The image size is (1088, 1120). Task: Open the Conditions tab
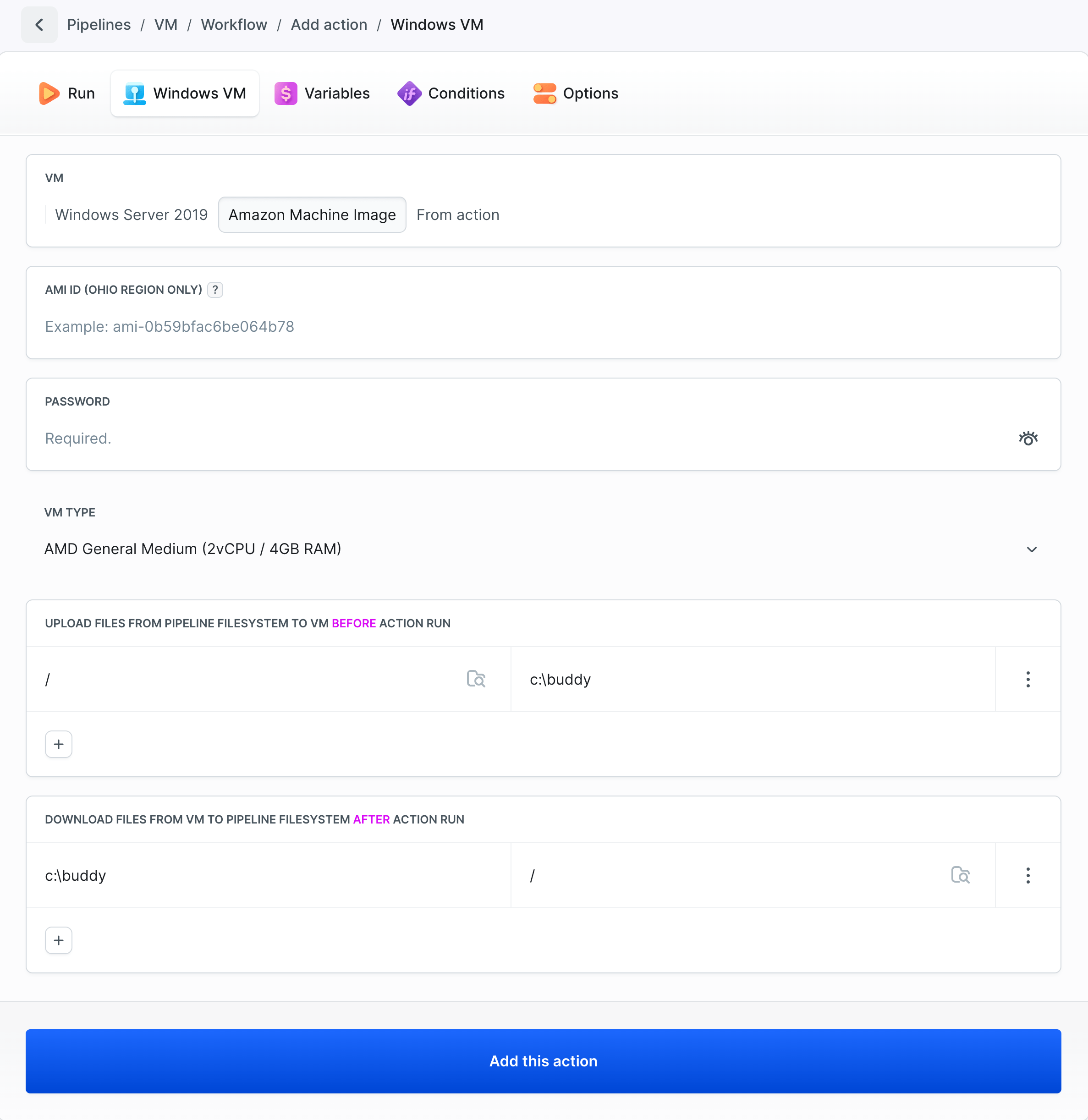451,93
